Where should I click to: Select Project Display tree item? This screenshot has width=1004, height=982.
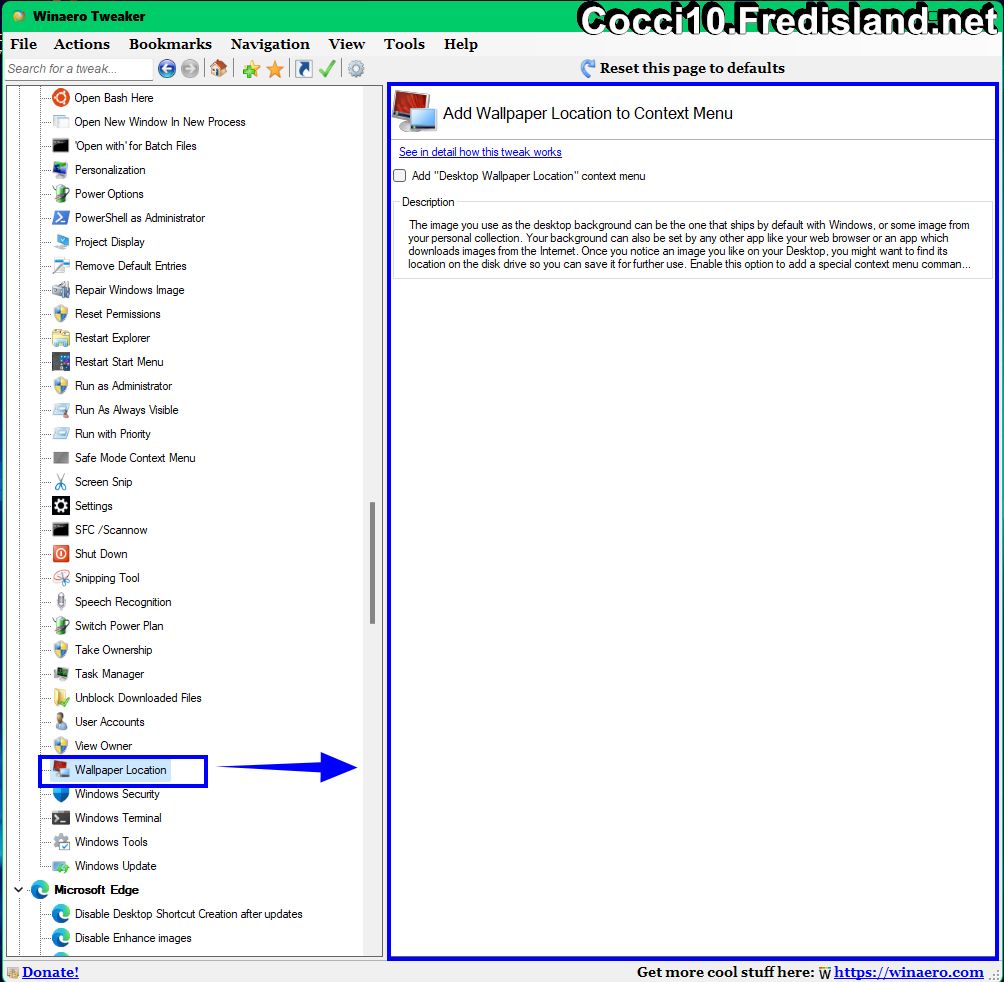pyautogui.click(x=109, y=242)
